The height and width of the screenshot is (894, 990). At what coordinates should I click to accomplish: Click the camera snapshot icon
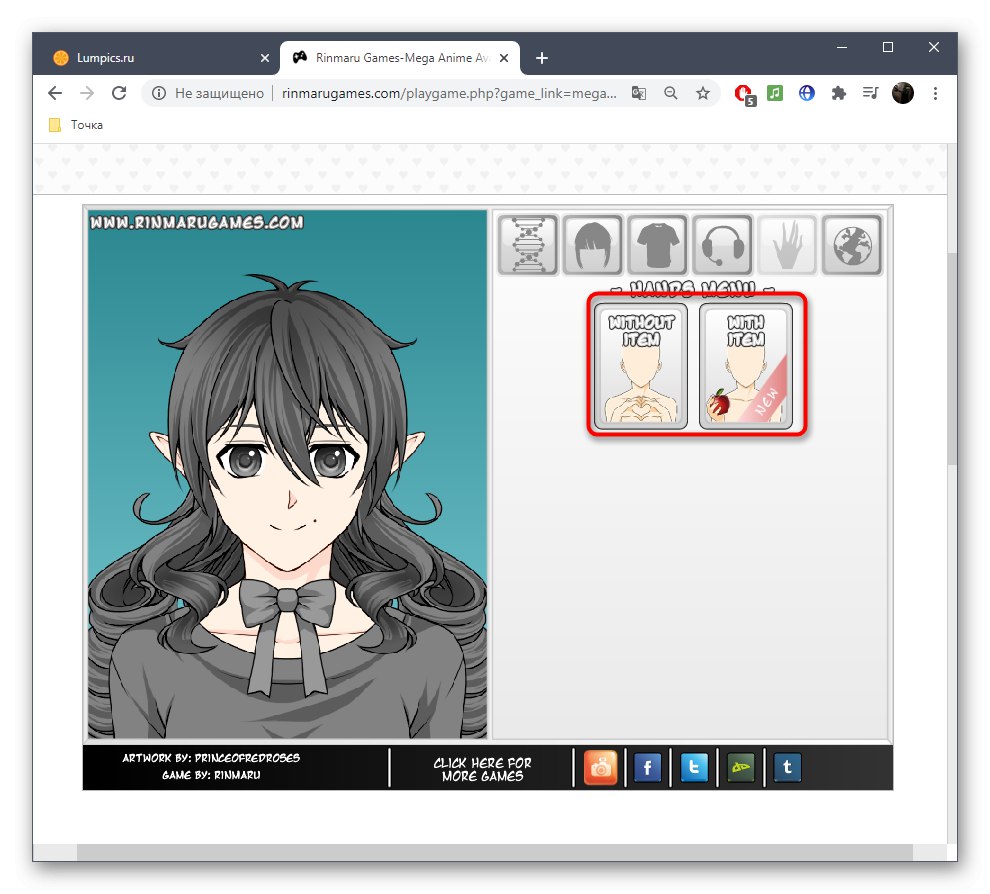(x=600, y=768)
